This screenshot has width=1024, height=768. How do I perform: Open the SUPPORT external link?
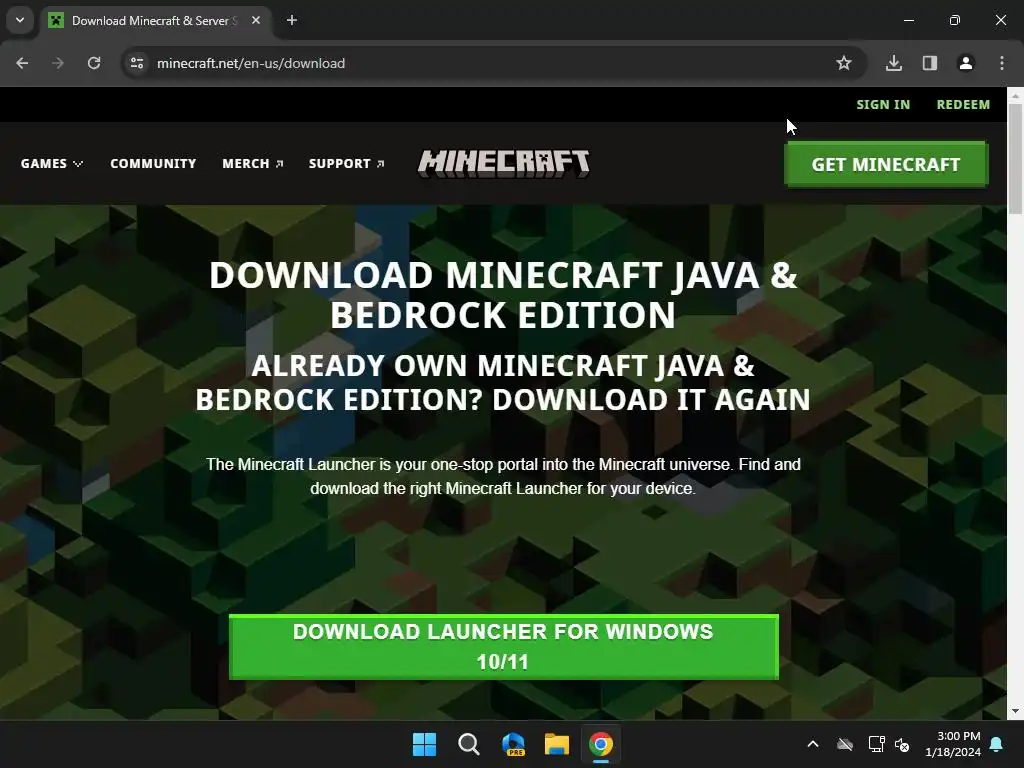click(347, 163)
